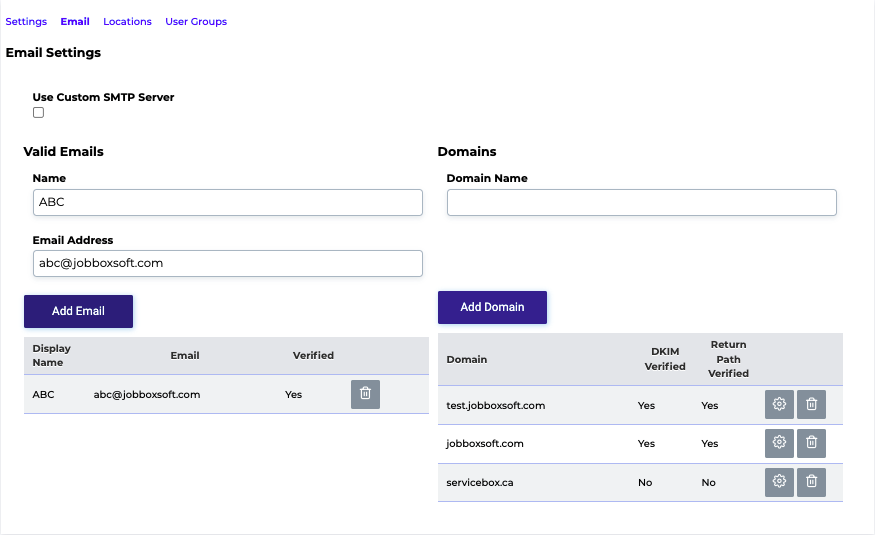Click the Domains section heading
Viewport: 875px width, 535px height.
point(467,152)
